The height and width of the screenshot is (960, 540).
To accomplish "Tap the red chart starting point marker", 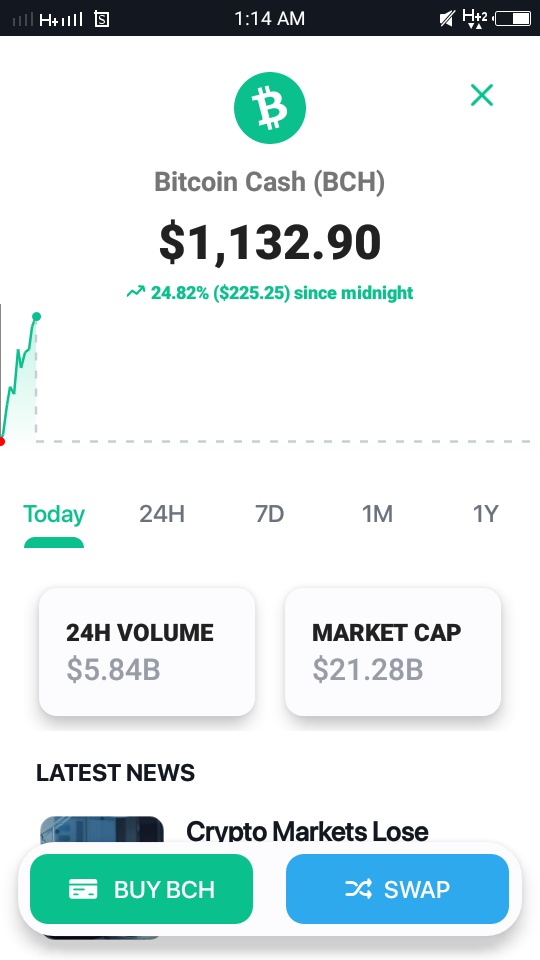I will coord(2,441).
